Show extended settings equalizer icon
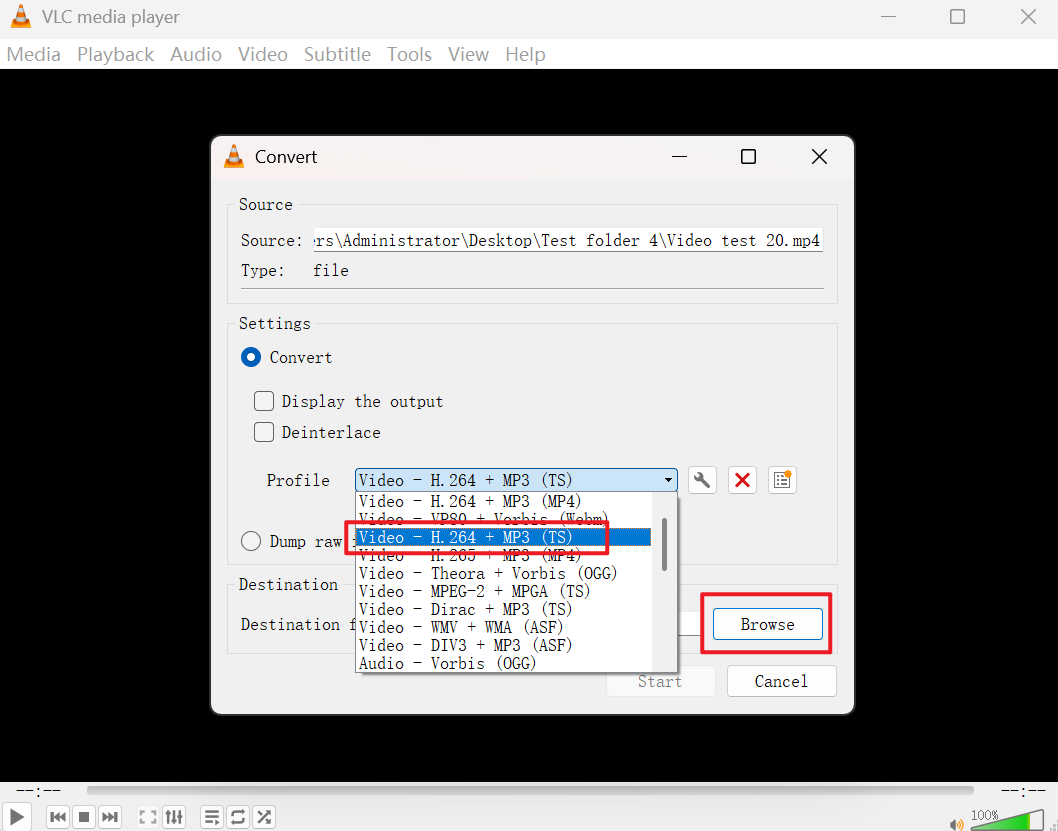The image size is (1058, 831). (174, 818)
